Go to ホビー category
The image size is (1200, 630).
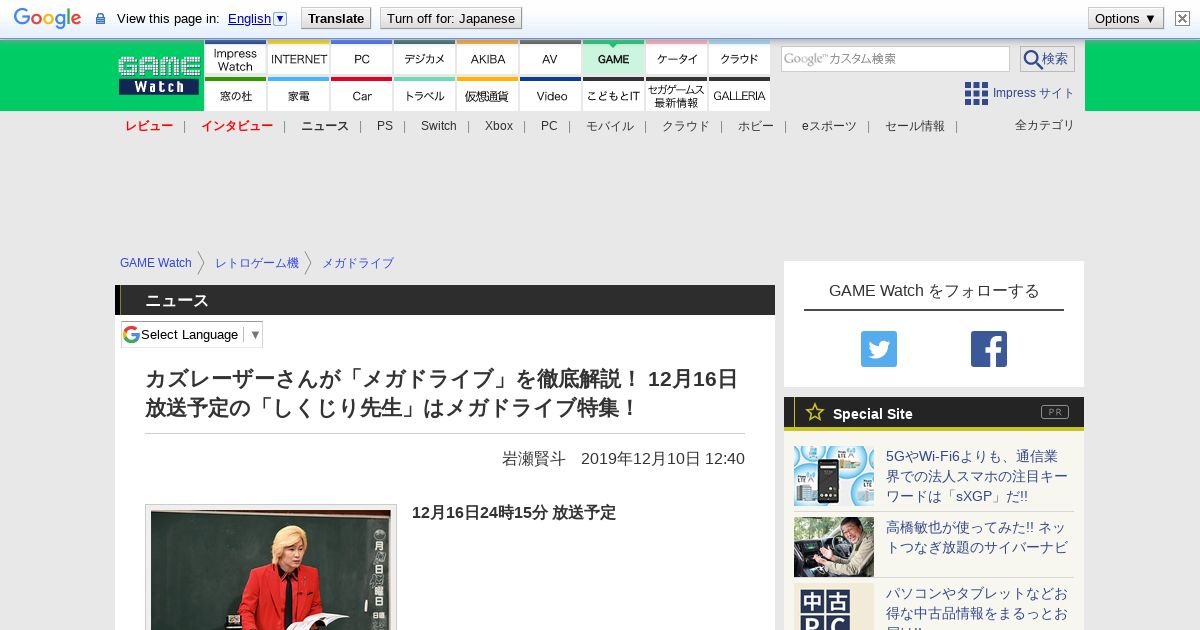(756, 126)
